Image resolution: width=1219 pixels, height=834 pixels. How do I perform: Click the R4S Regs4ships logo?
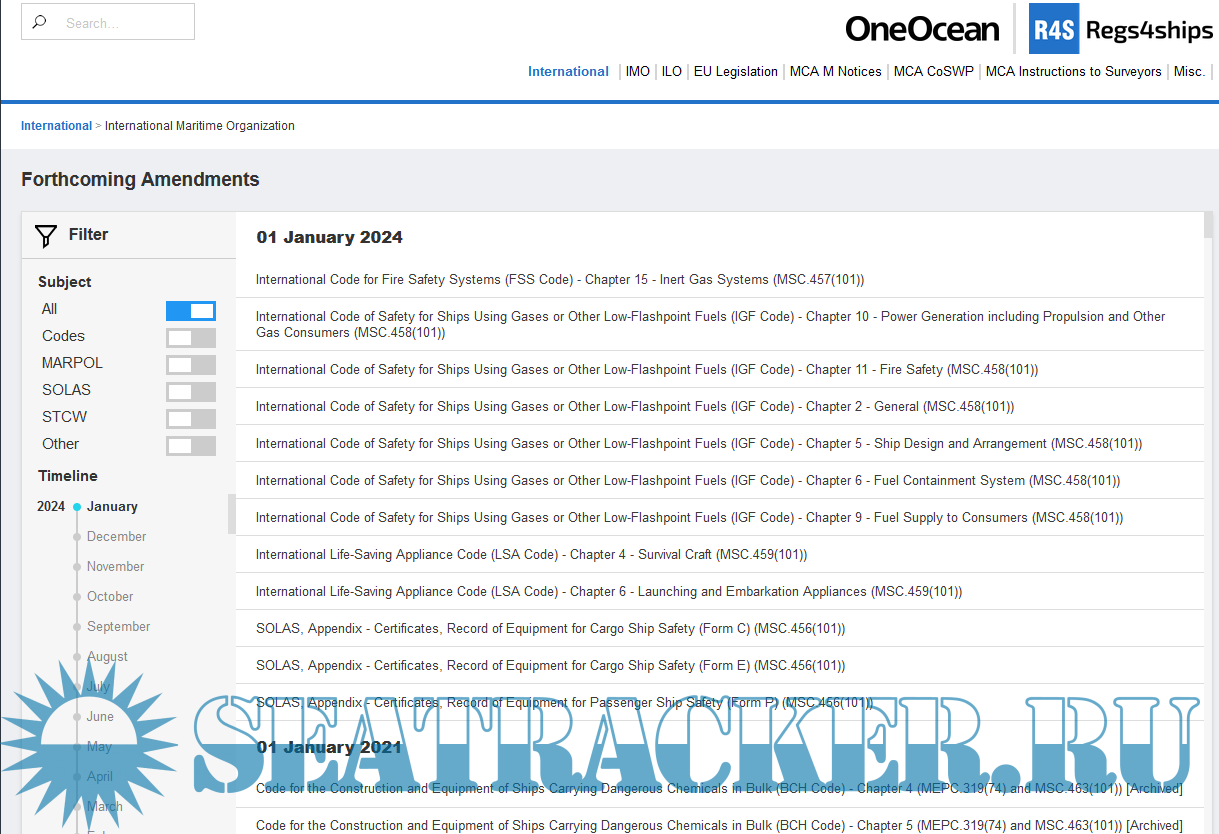tap(1121, 29)
